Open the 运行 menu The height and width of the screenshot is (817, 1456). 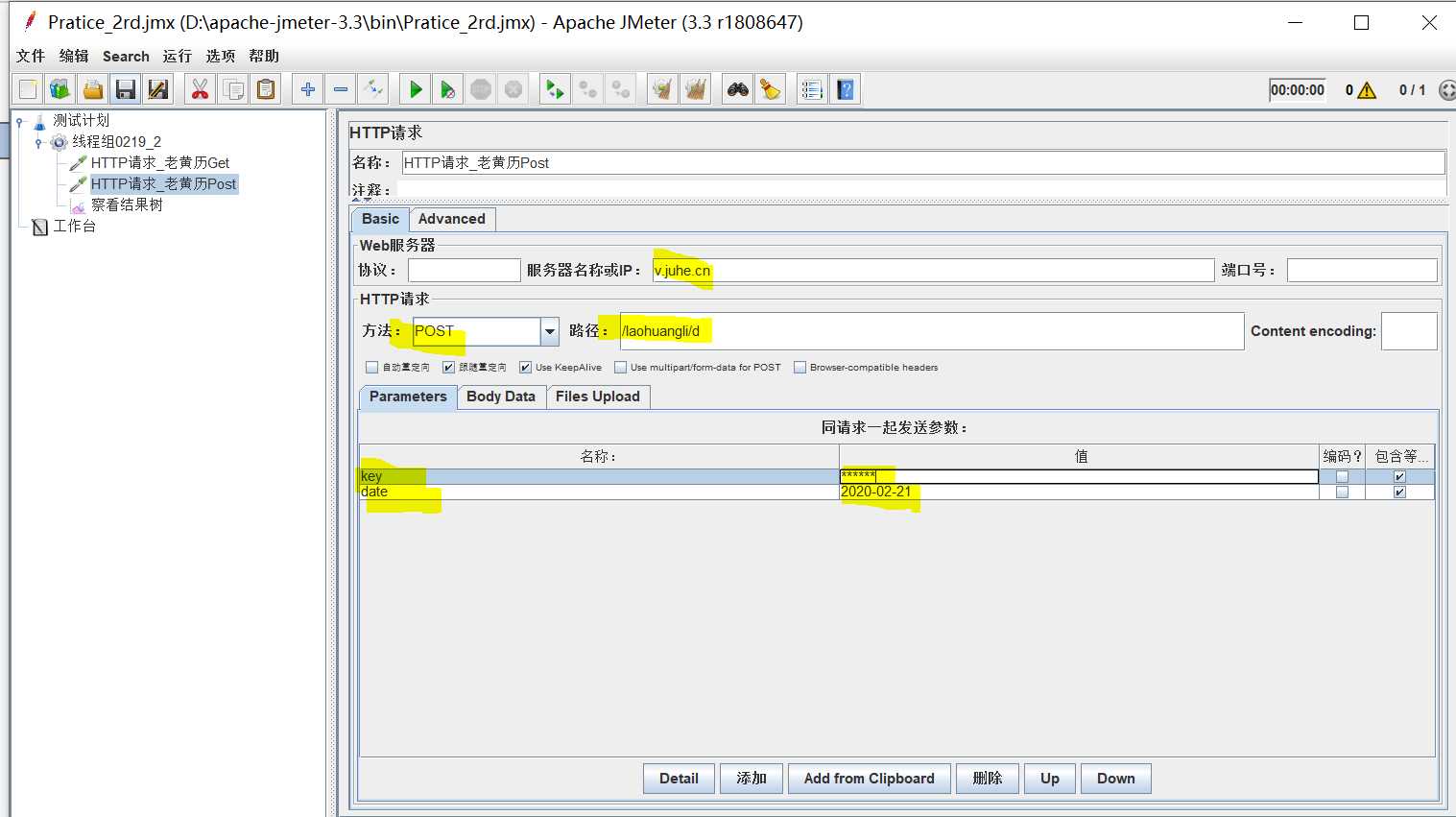[x=178, y=56]
